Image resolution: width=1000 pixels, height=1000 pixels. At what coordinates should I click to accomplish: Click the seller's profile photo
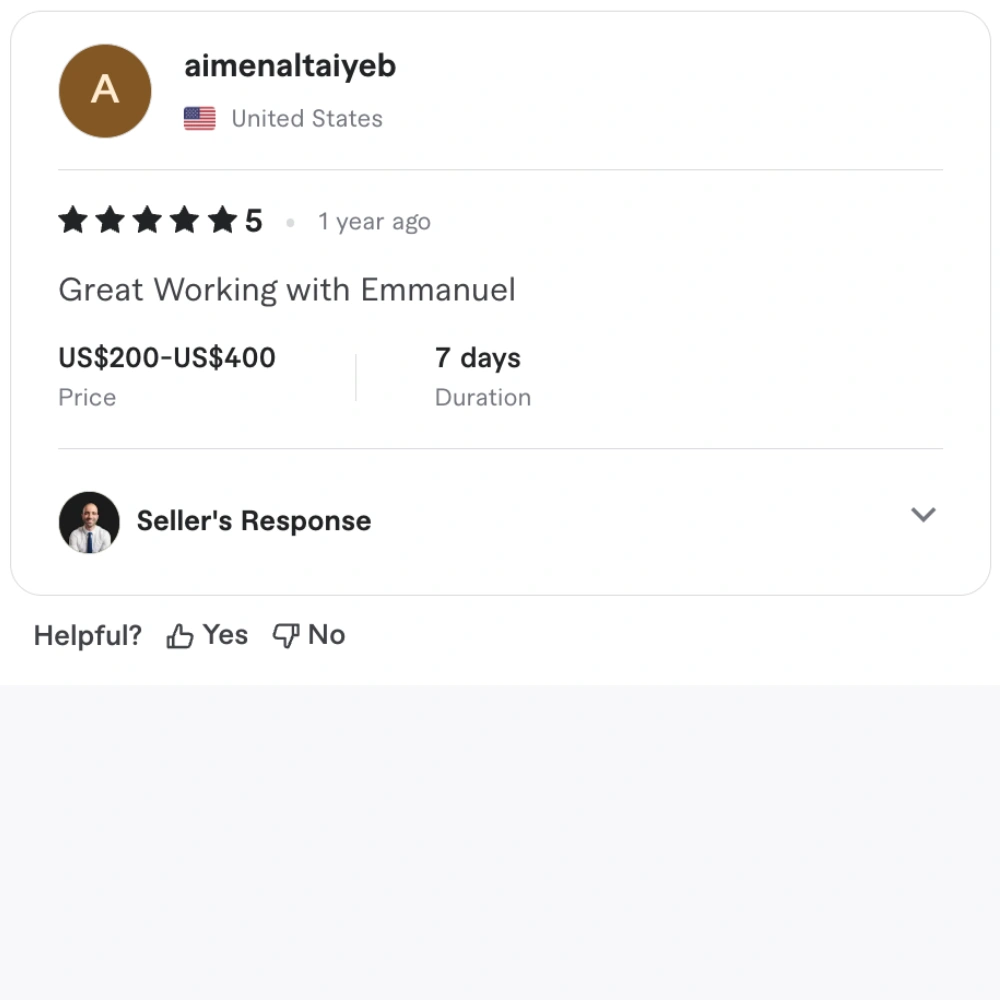(89, 522)
